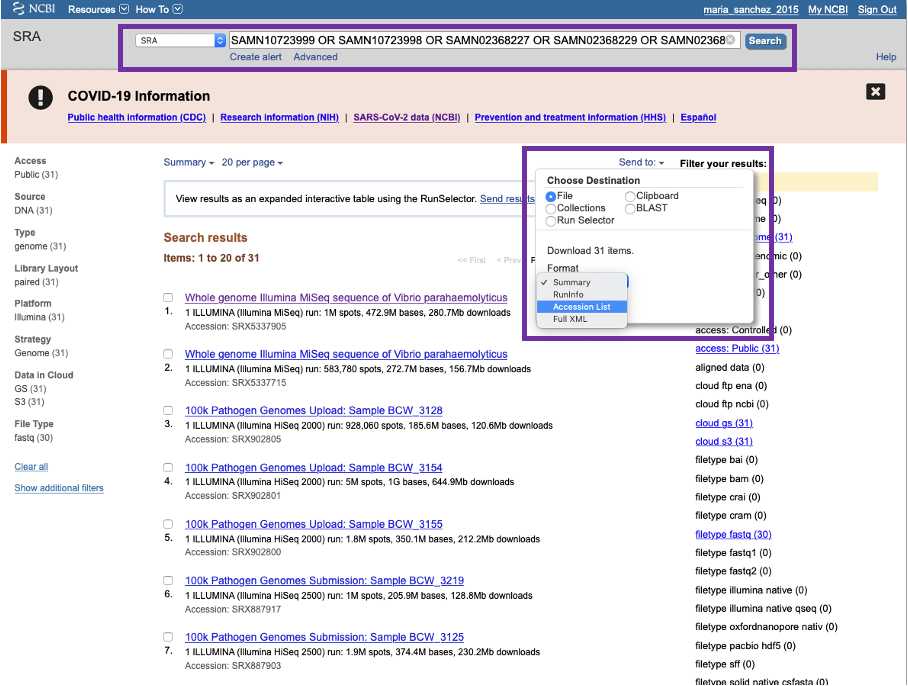Check the box beside Sample BCW_3128
This screenshot has width=908, height=686.
pos(168,411)
